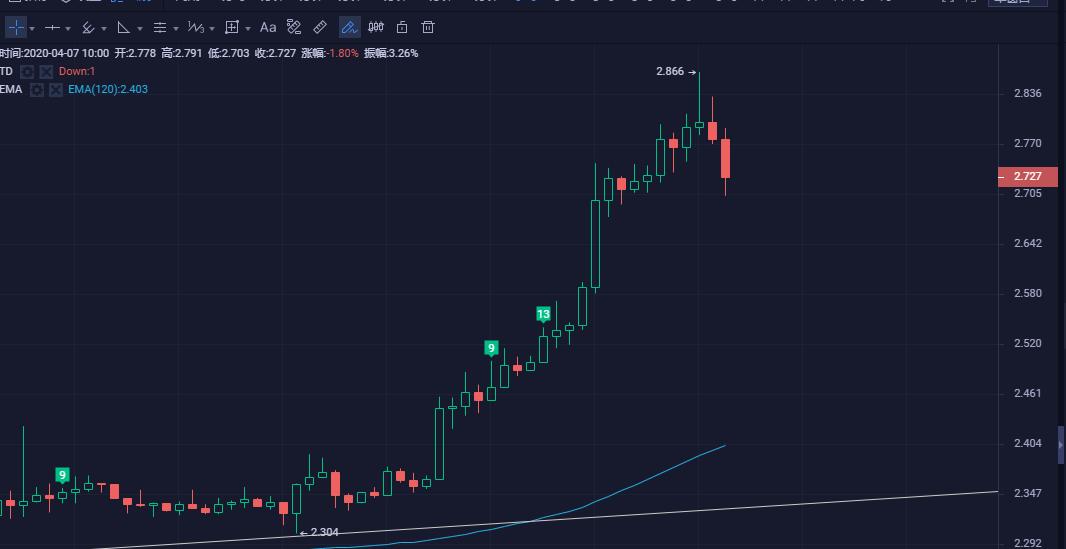Expand the horizontal line tool options arrow
1066x549 pixels.
click(x=67, y=29)
